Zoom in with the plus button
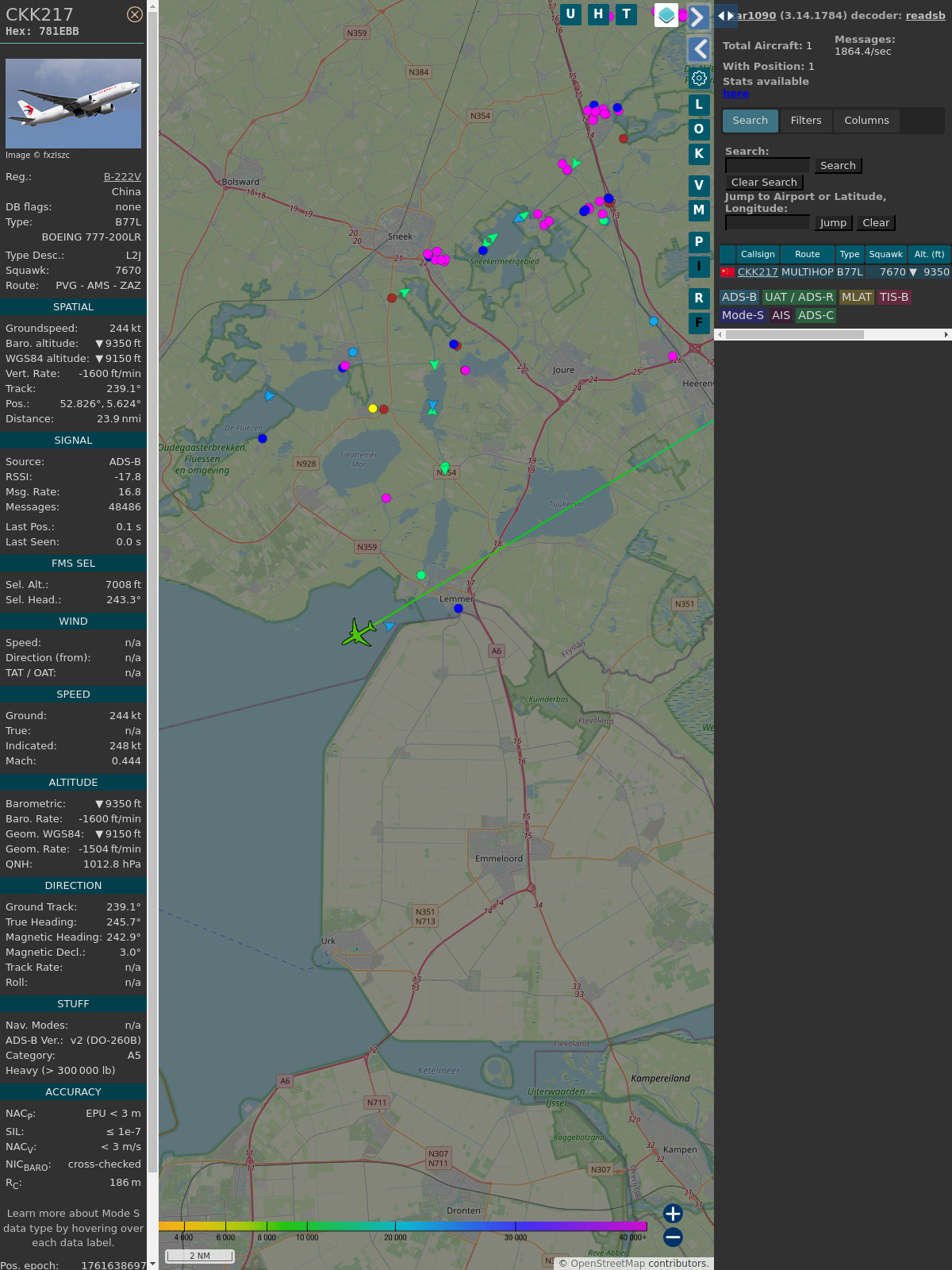 click(x=673, y=1214)
